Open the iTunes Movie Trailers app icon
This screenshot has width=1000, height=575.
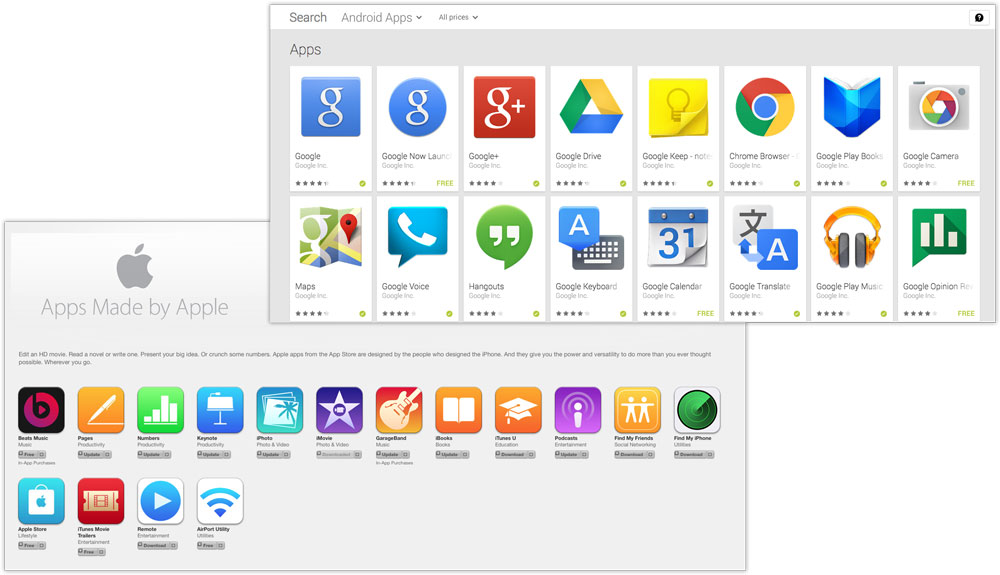101,501
